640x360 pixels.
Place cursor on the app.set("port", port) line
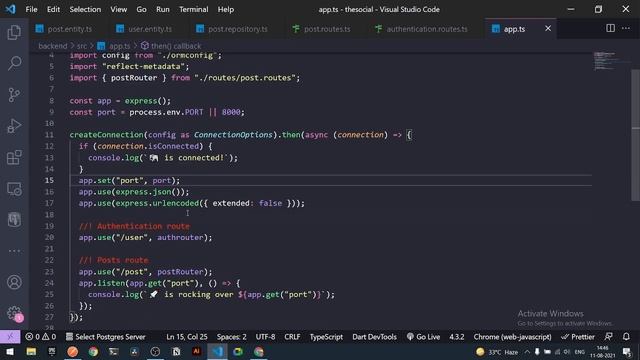pos(129,180)
